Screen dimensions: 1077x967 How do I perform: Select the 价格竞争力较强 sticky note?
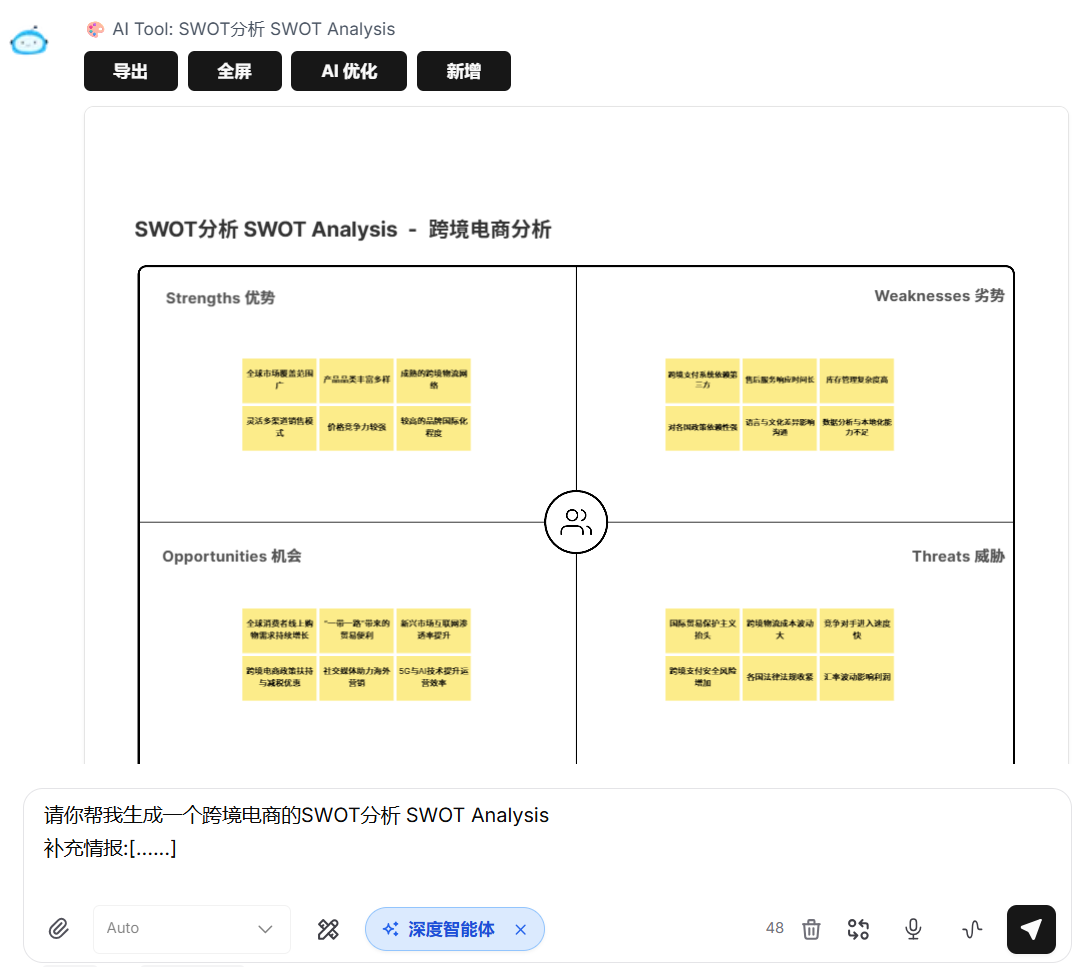pyautogui.click(x=356, y=427)
